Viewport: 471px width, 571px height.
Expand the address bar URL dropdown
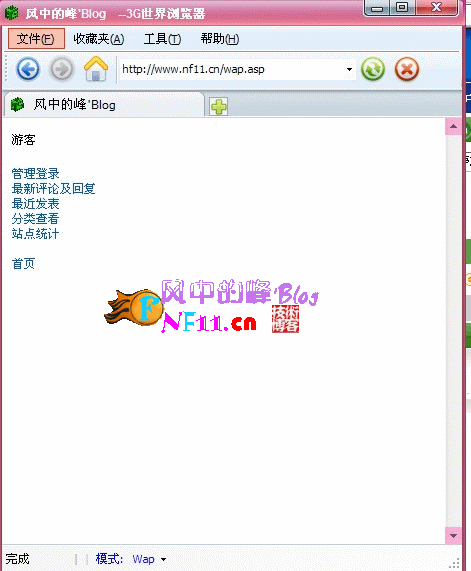349,69
